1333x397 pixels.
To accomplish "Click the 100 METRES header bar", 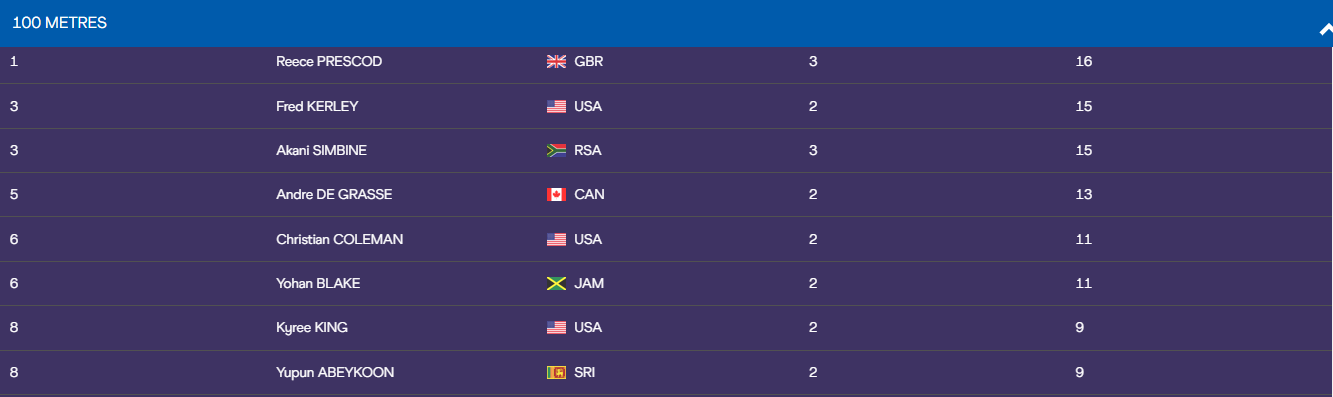I will click(x=666, y=23).
